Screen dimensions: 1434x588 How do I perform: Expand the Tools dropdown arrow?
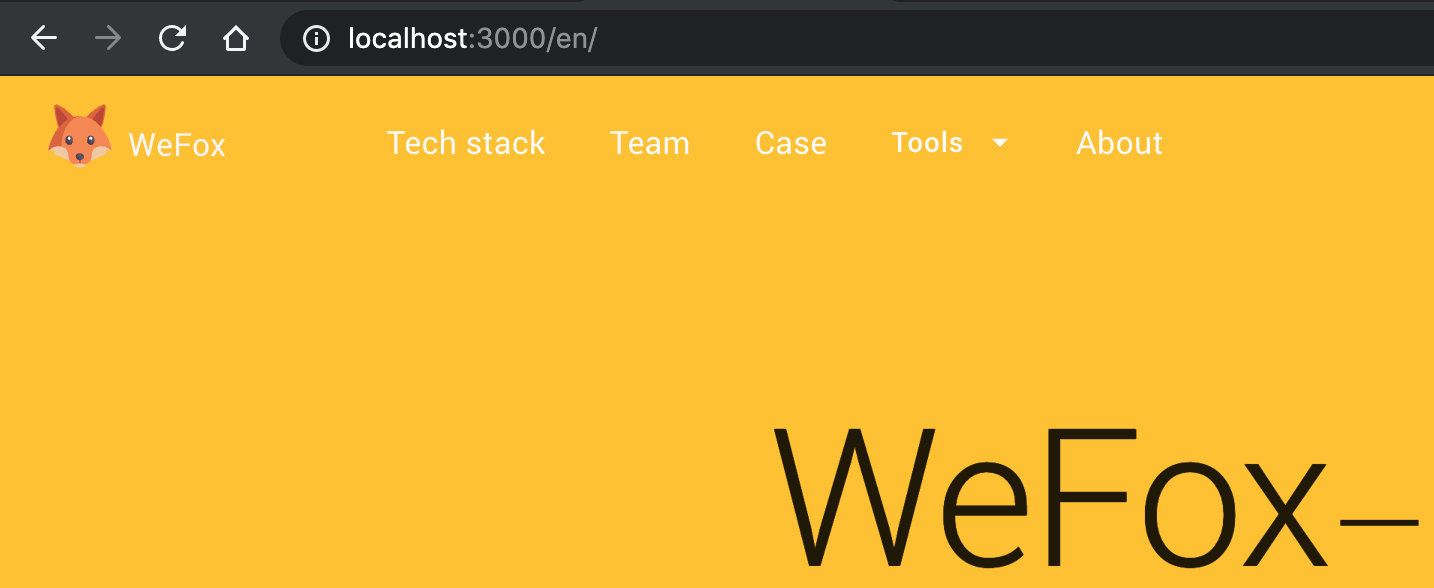coord(1000,143)
